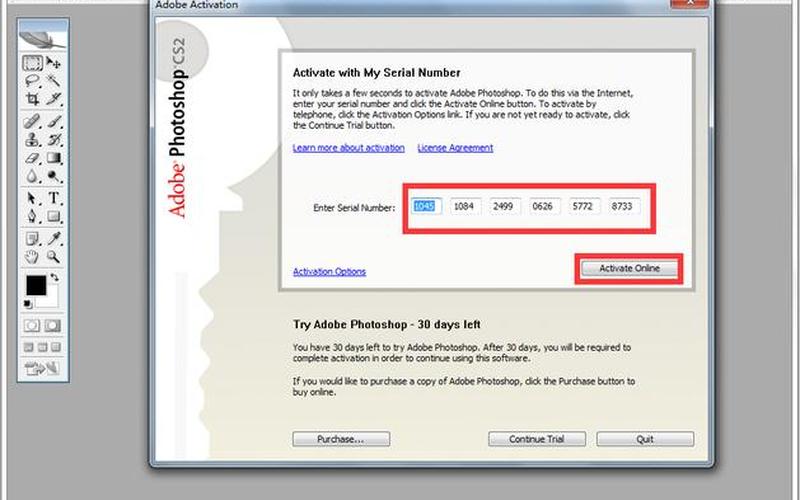800x500 pixels.
Task: Click the Activate Online button
Action: pyautogui.click(x=629, y=268)
